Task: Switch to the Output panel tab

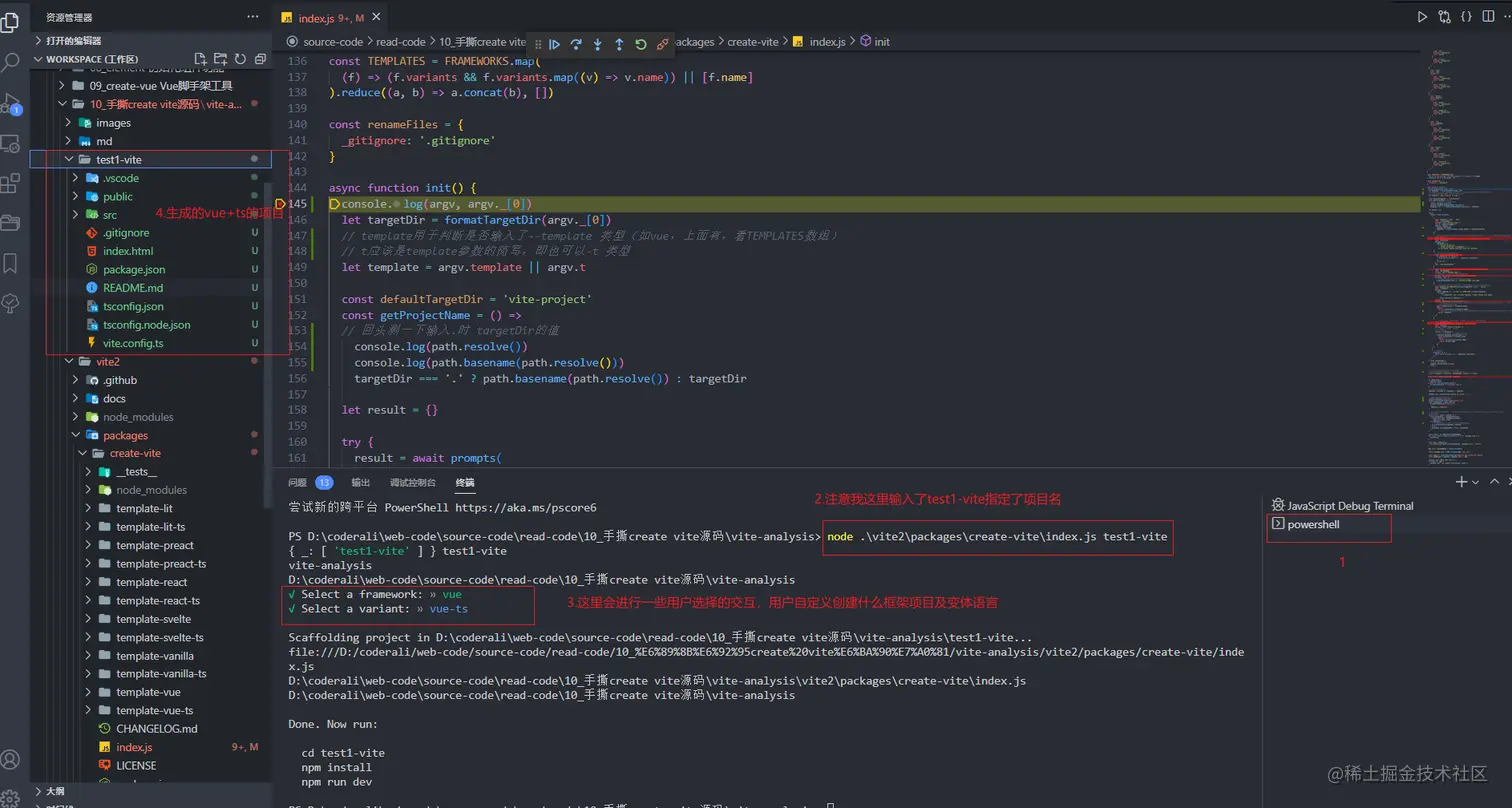Action: point(360,482)
